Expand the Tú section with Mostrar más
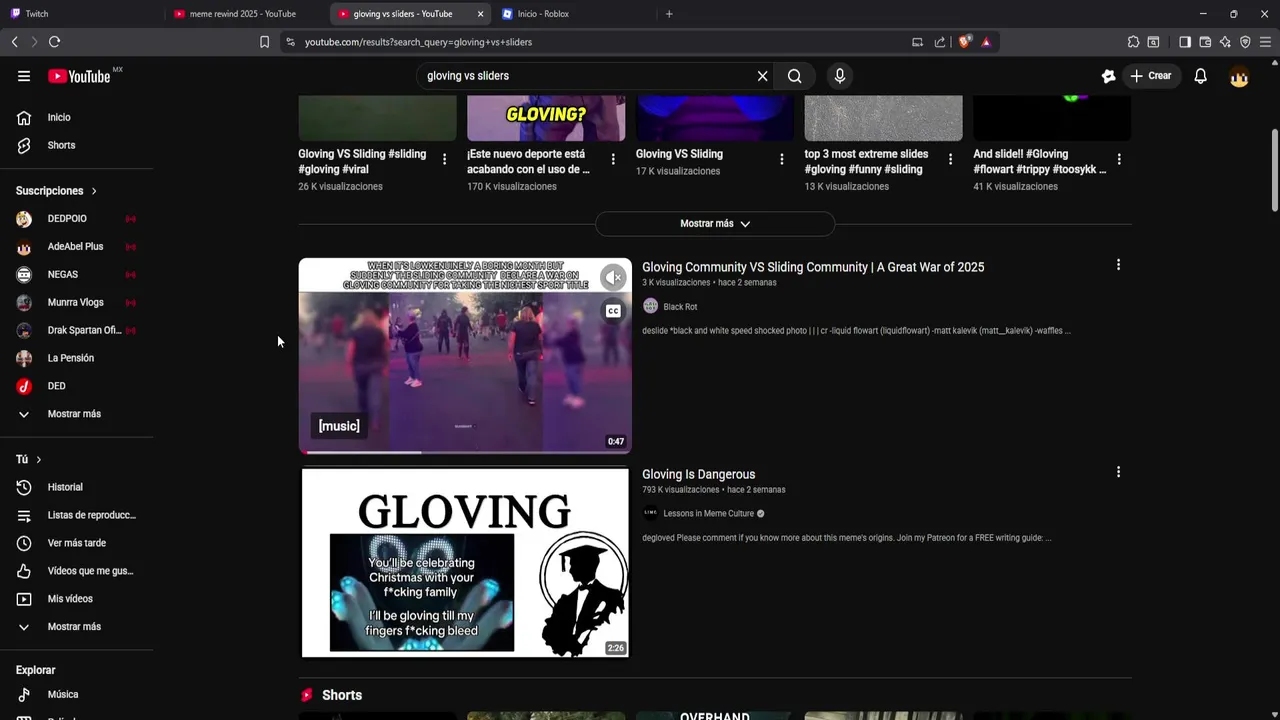The width and height of the screenshot is (1280, 720). click(x=76, y=627)
